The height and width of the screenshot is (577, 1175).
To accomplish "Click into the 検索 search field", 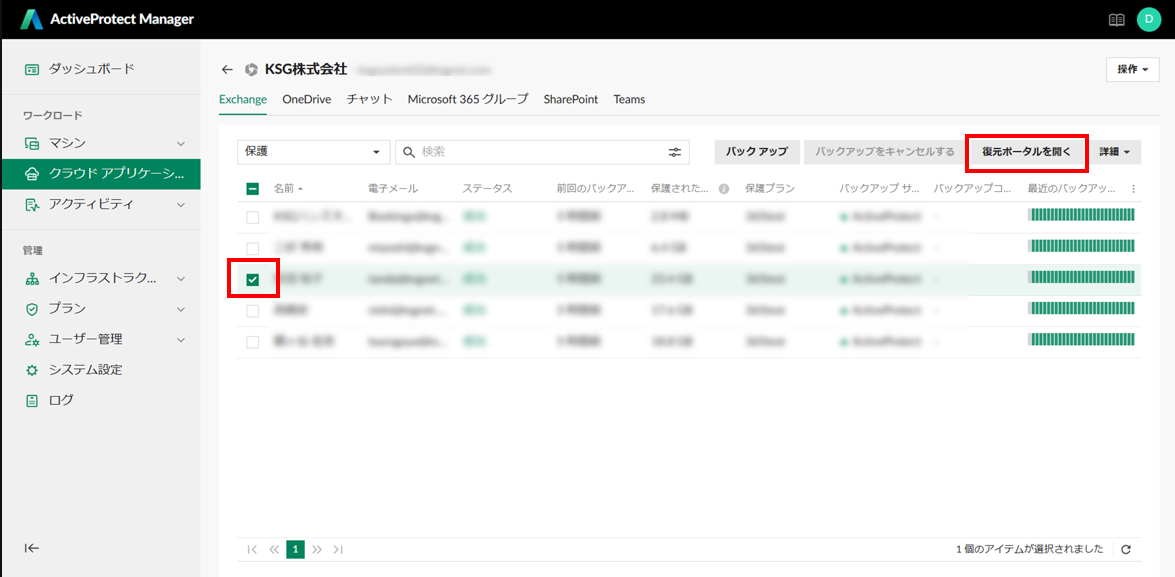I will 542,152.
